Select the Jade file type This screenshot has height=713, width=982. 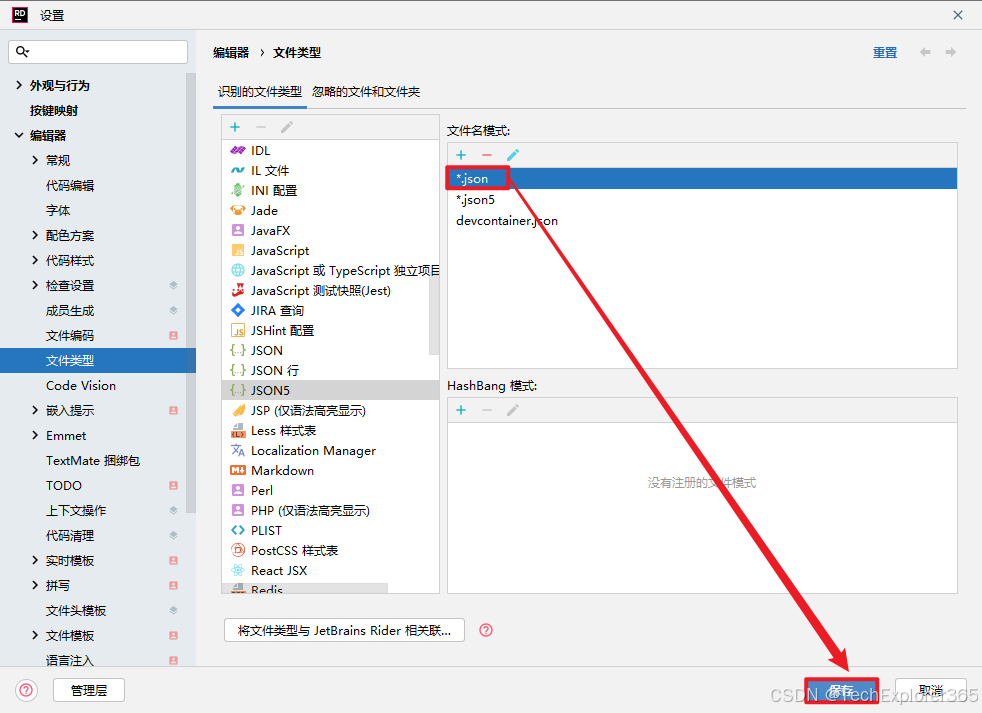(329, 211)
